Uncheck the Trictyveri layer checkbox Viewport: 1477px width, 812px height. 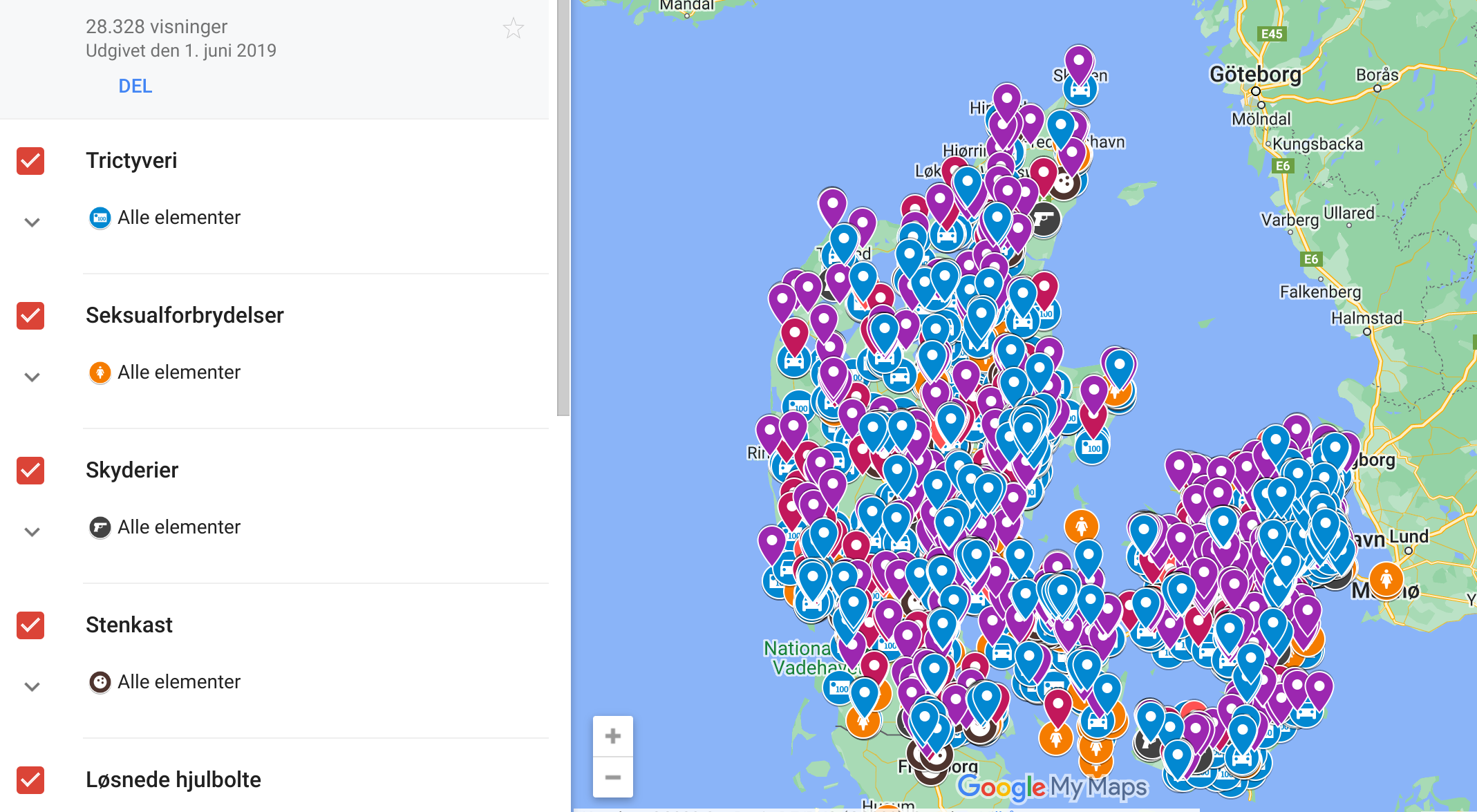[x=30, y=161]
